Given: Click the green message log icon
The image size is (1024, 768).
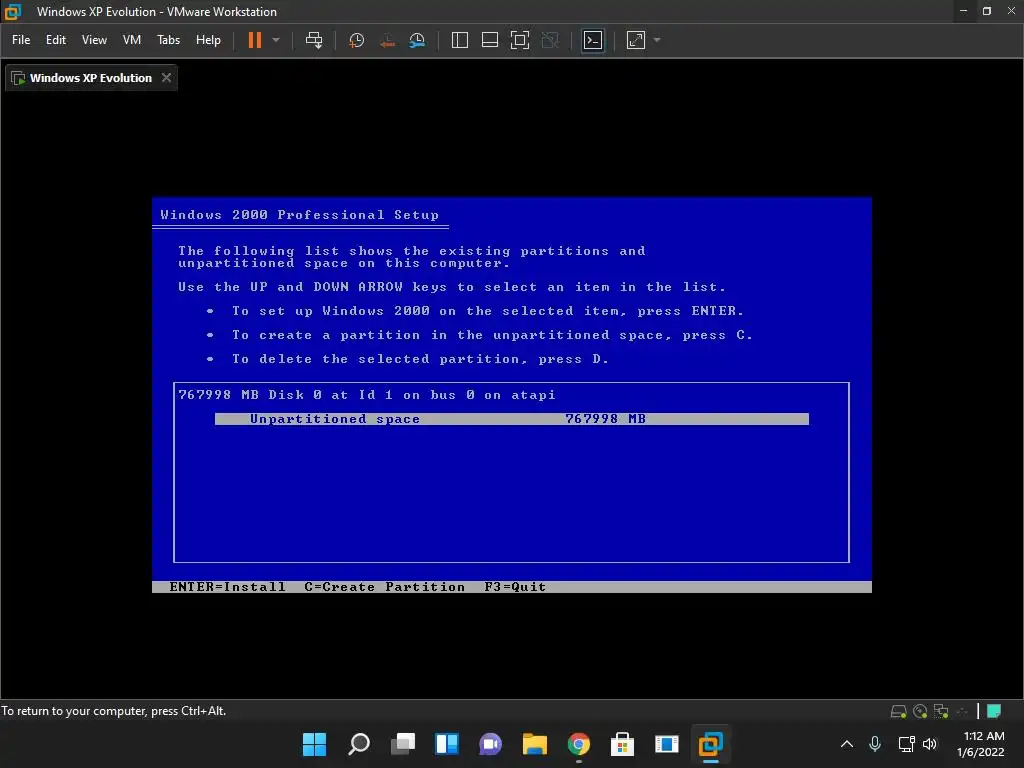Looking at the screenshot, I should tap(994, 711).
